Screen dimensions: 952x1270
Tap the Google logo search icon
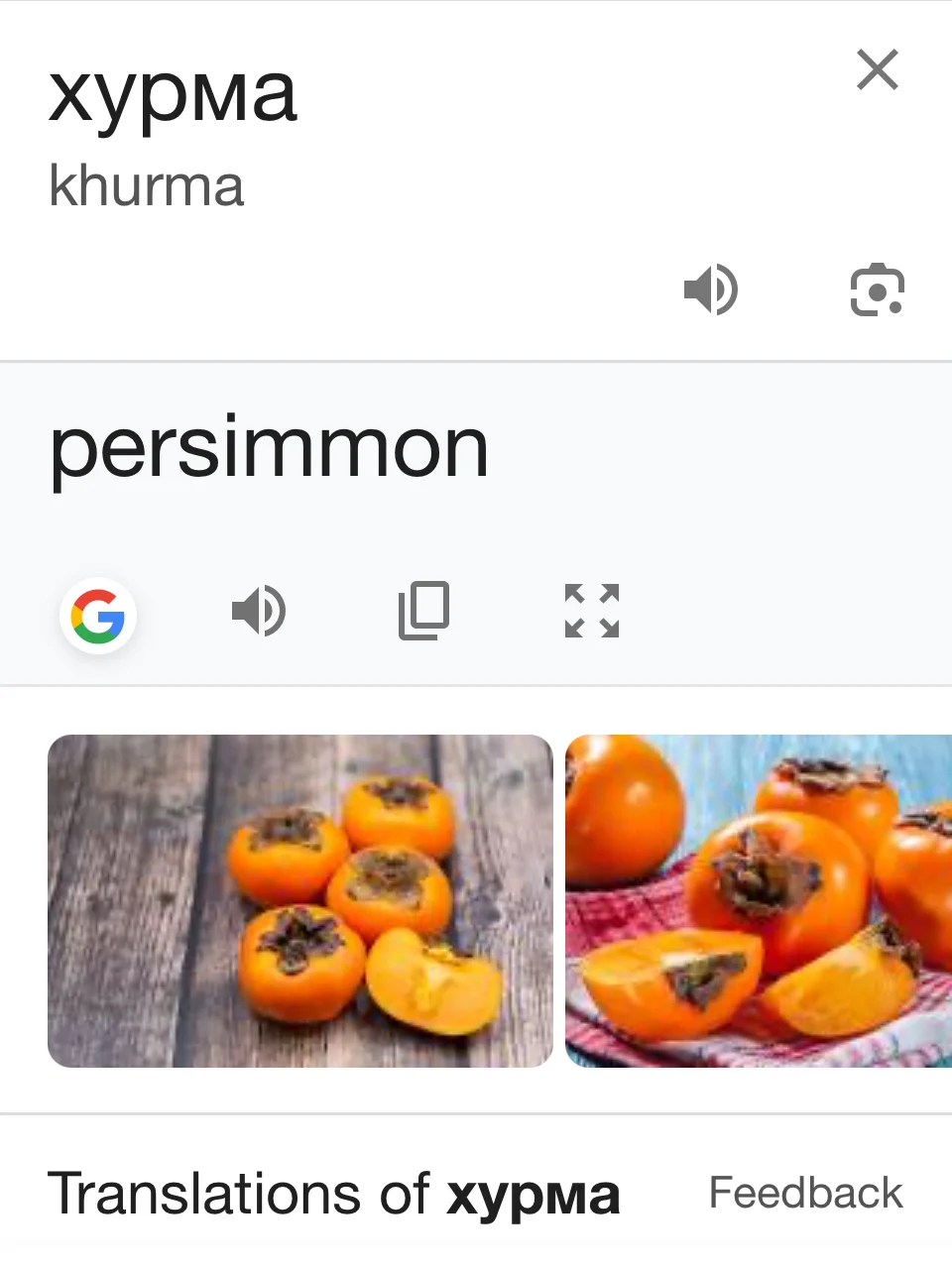point(97,616)
